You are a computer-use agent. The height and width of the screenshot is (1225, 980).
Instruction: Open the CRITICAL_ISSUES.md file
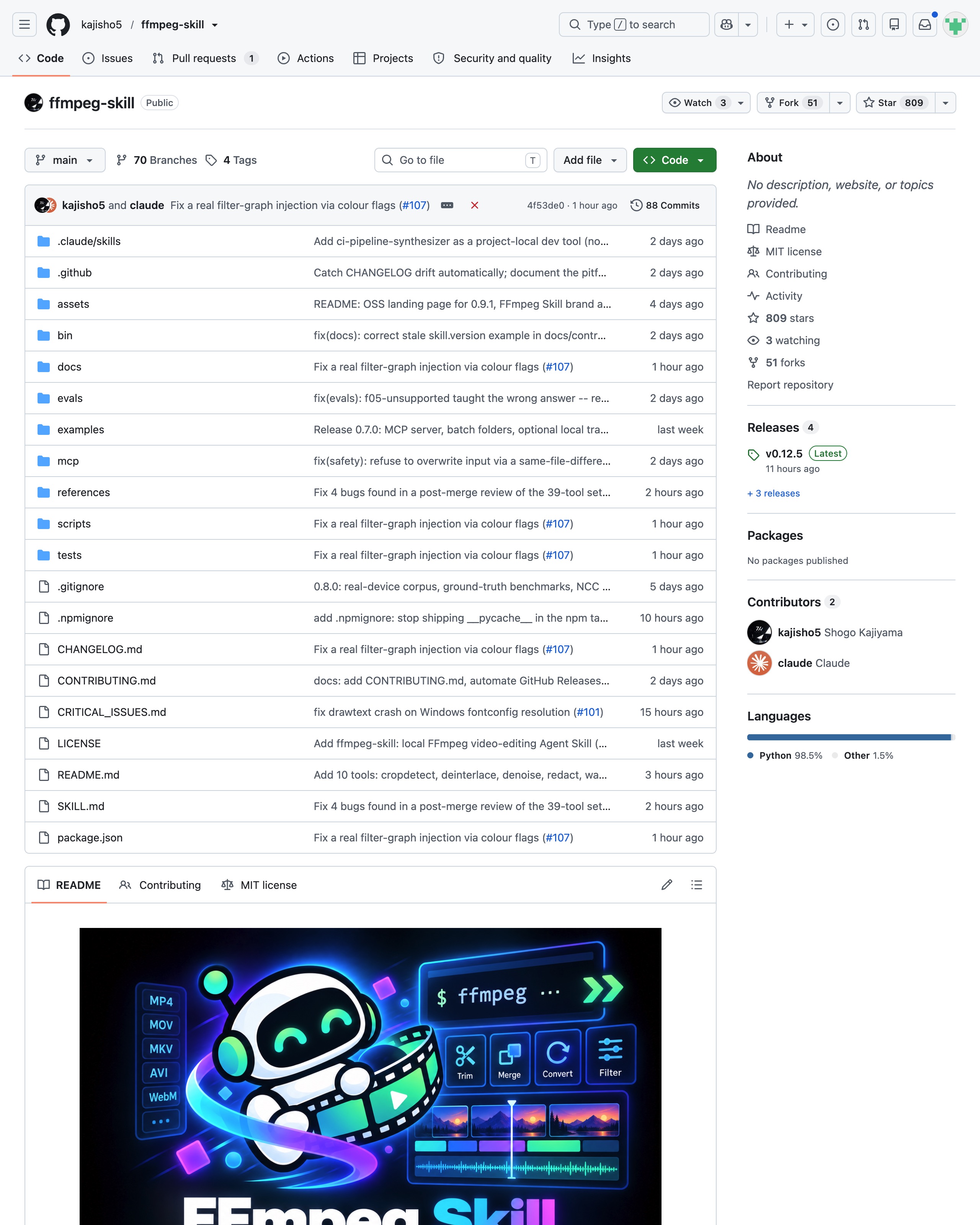[x=112, y=712]
